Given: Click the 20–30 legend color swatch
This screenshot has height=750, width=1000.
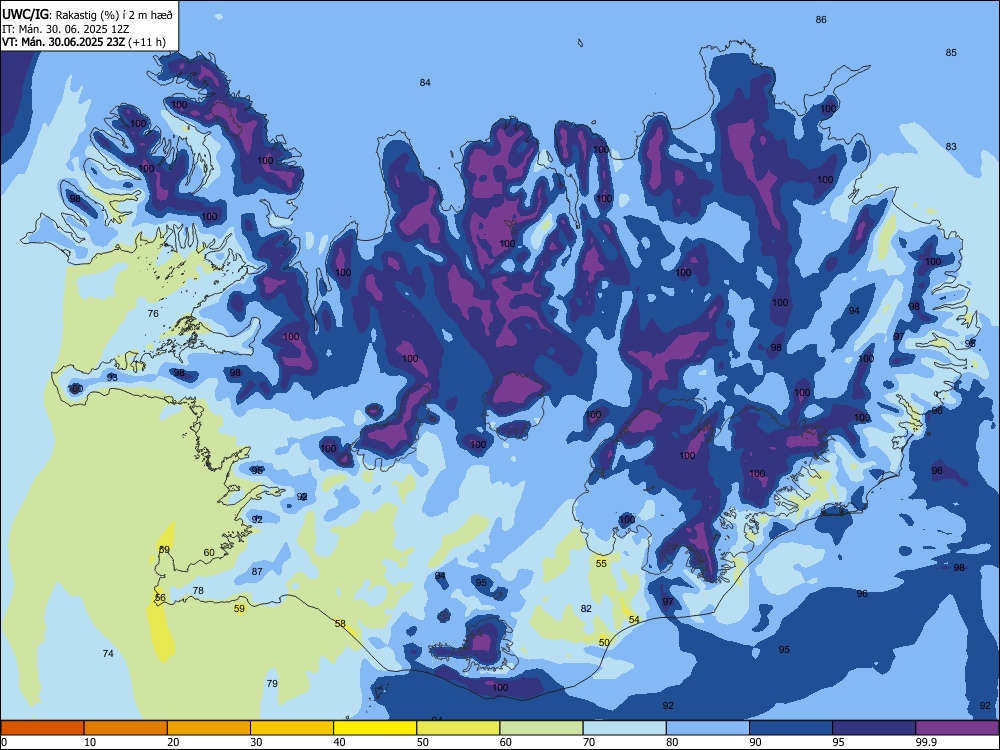Looking at the screenshot, I should pyautogui.click(x=209, y=728).
